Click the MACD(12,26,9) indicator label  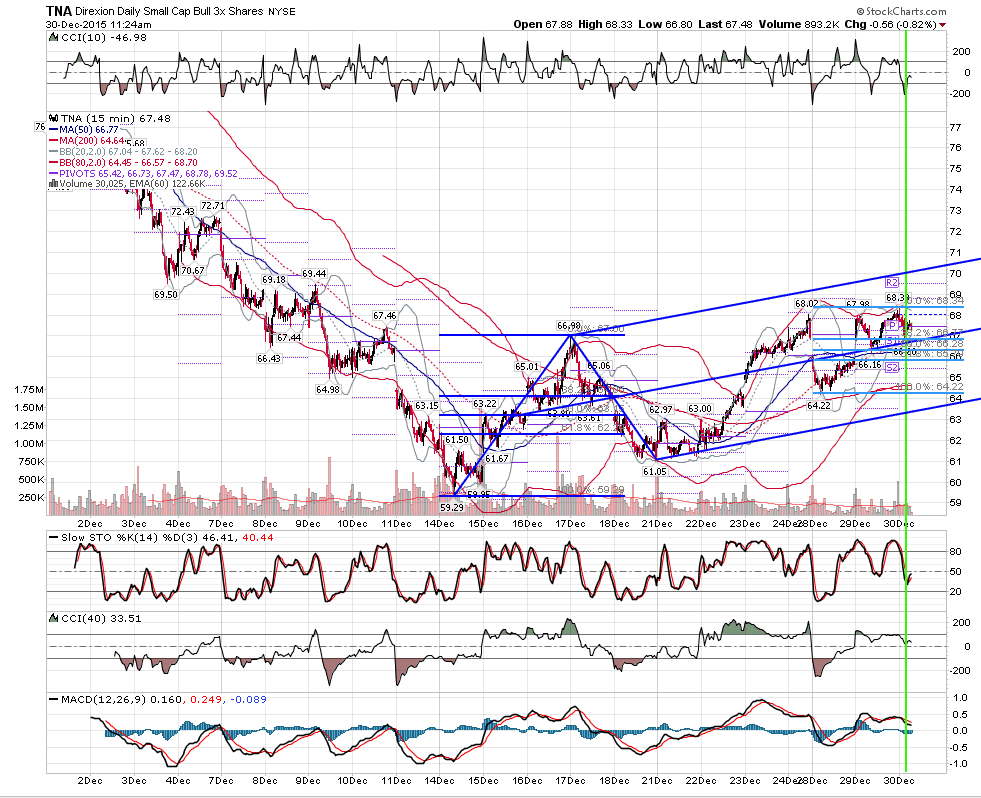click(x=102, y=699)
